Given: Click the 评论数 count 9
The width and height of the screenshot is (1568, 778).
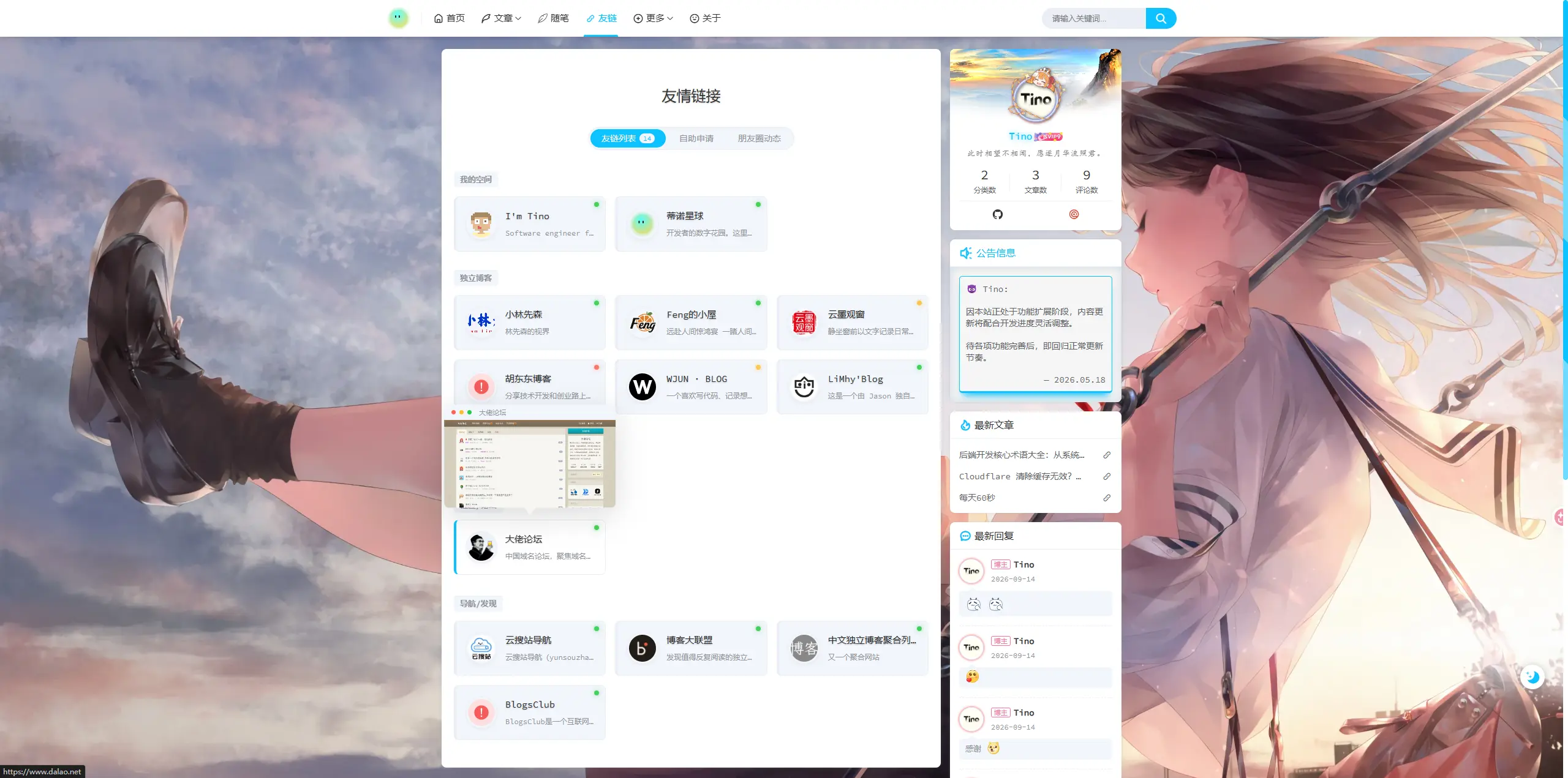Looking at the screenshot, I should pos(1087,175).
